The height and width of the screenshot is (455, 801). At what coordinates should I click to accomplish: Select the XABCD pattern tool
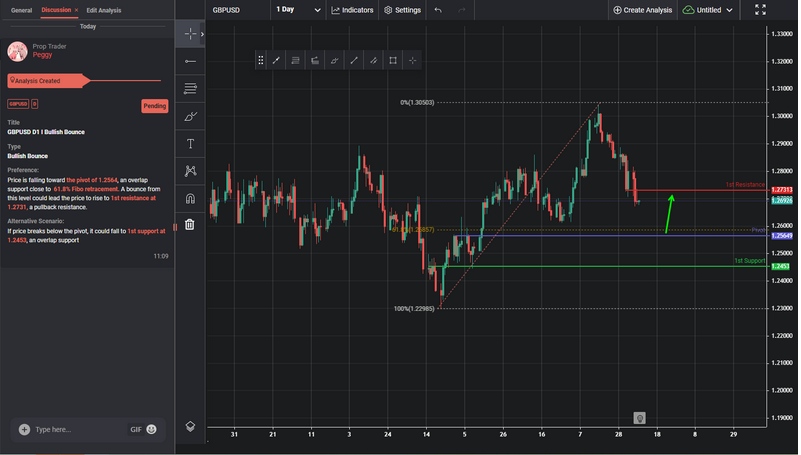(190, 171)
